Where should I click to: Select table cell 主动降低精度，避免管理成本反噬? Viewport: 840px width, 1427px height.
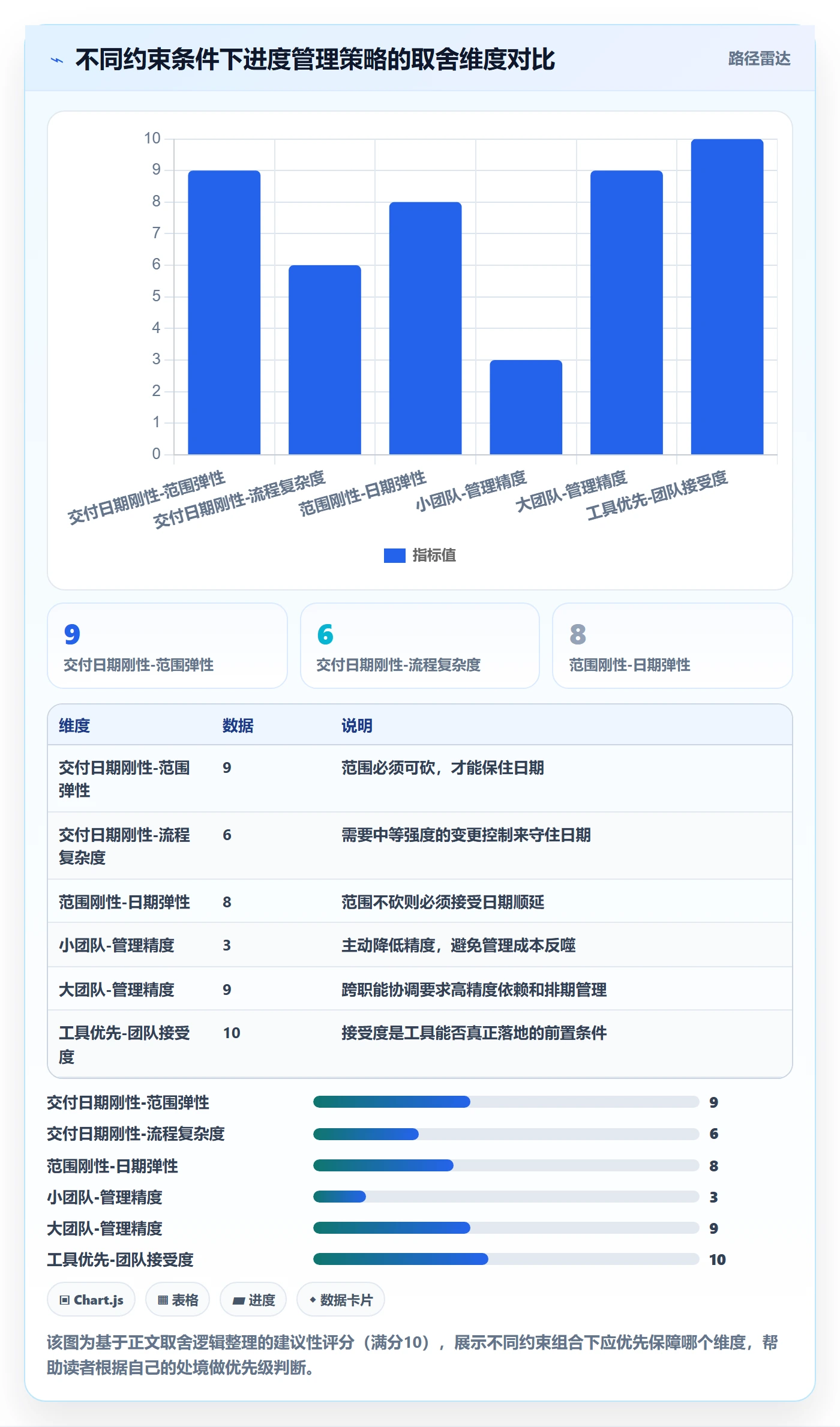(x=458, y=946)
